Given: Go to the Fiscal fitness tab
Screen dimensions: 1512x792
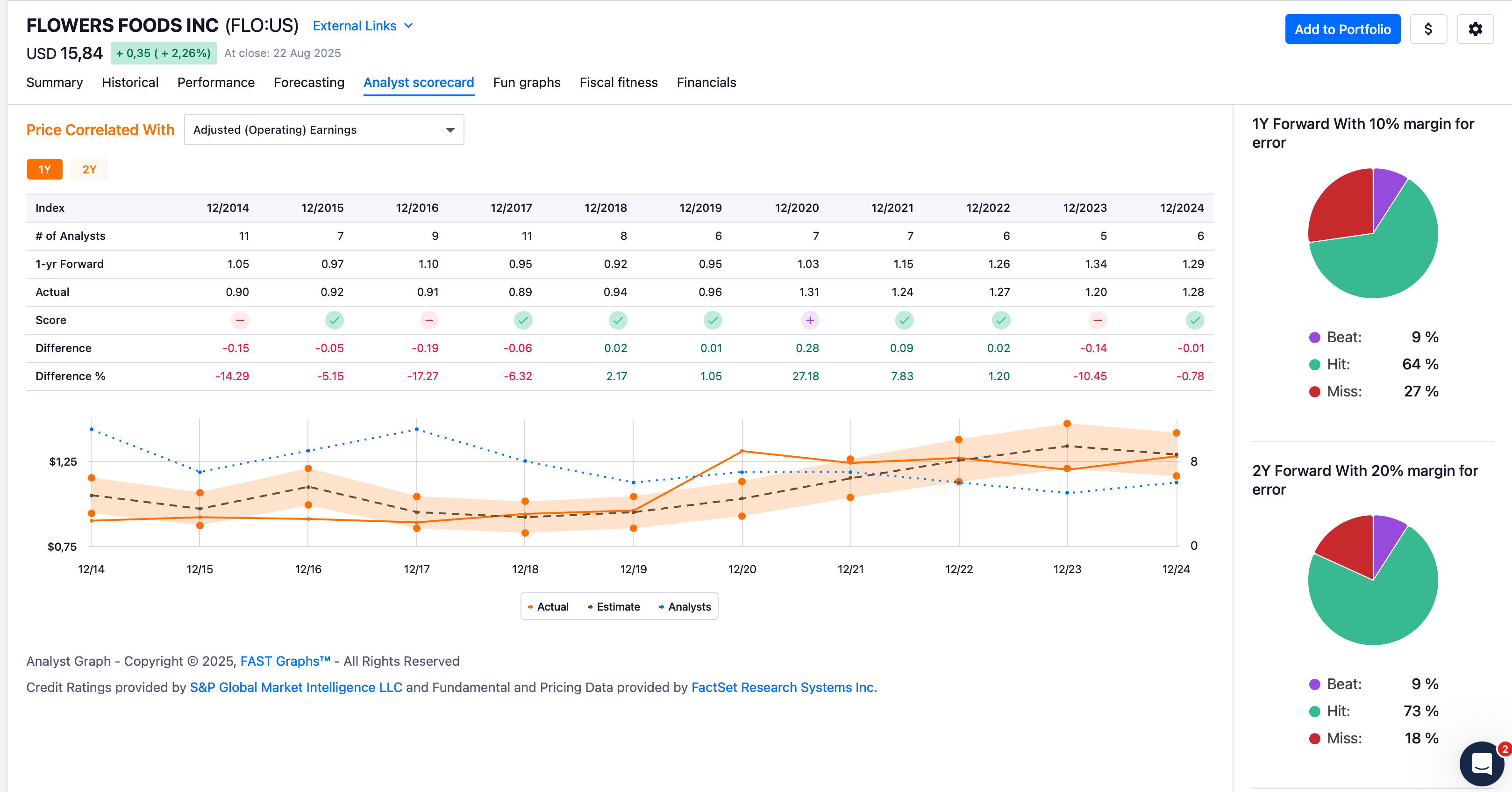Looking at the screenshot, I should coord(618,83).
